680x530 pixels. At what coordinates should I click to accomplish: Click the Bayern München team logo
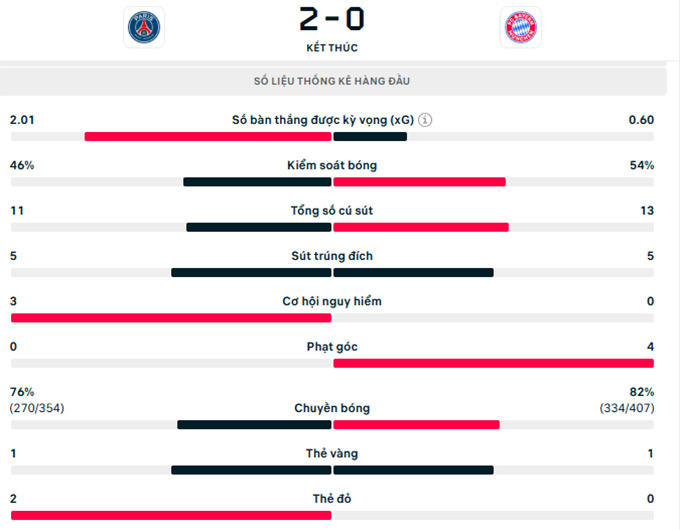point(521,27)
